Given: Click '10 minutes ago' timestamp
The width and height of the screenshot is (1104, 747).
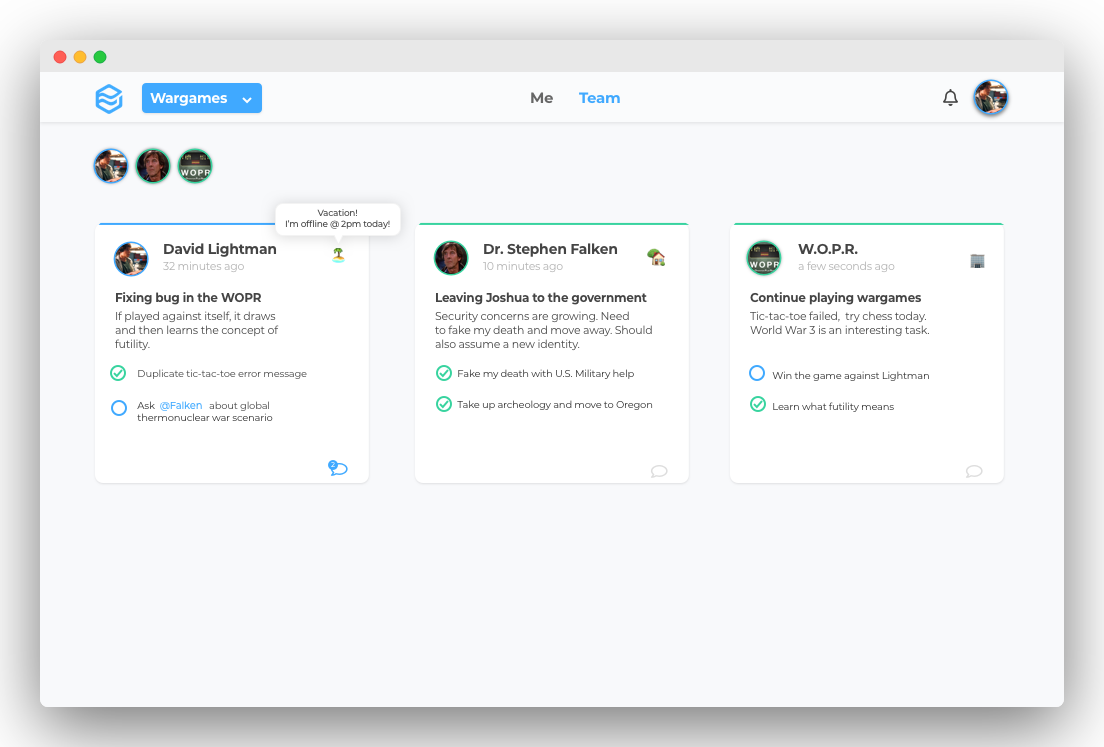Looking at the screenshot, I should point(523,266).
